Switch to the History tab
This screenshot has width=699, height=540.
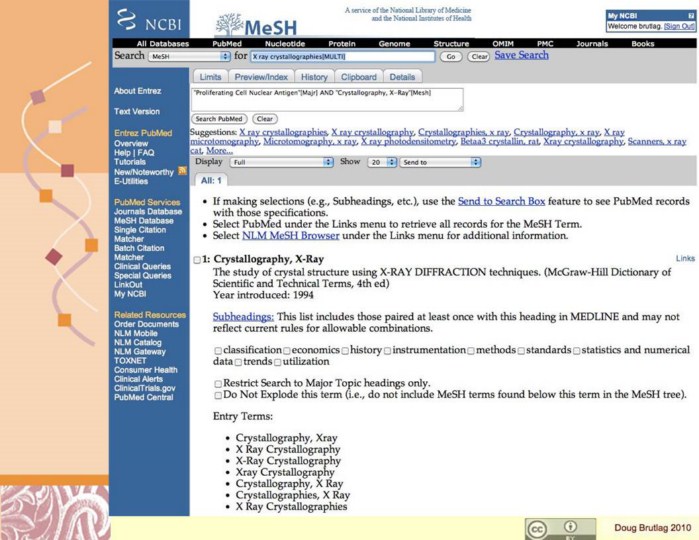[314, 77]
